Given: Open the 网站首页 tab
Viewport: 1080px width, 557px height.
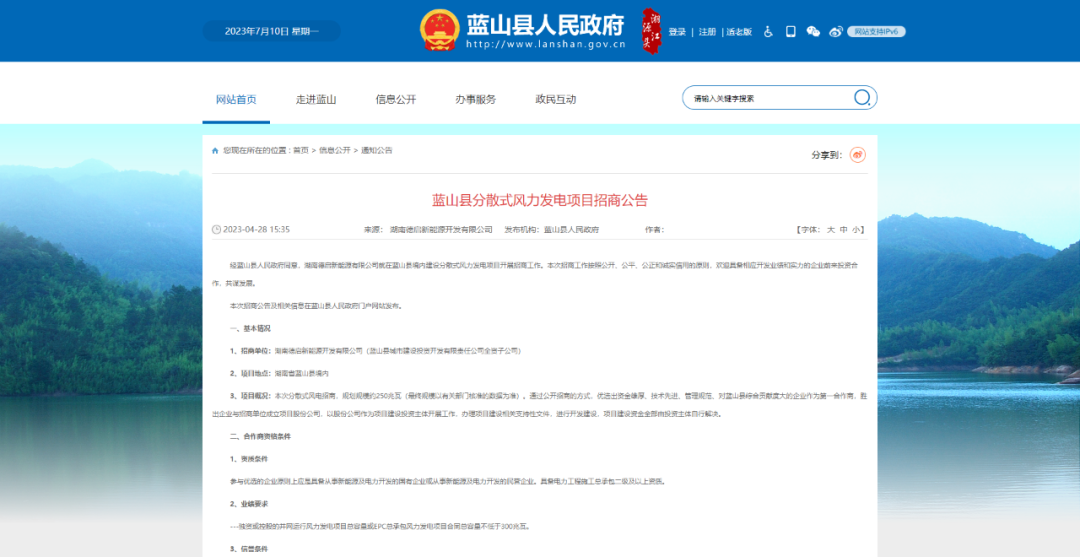Looking at the screenshot, I should point(236,99).
